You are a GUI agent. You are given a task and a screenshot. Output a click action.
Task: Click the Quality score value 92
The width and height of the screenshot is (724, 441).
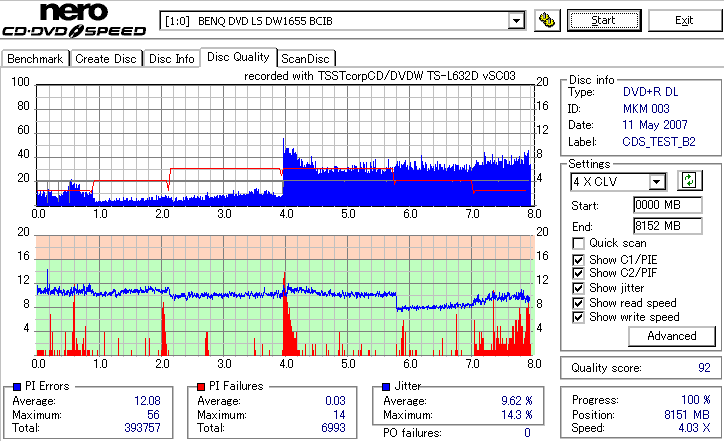tap(704, 368)
